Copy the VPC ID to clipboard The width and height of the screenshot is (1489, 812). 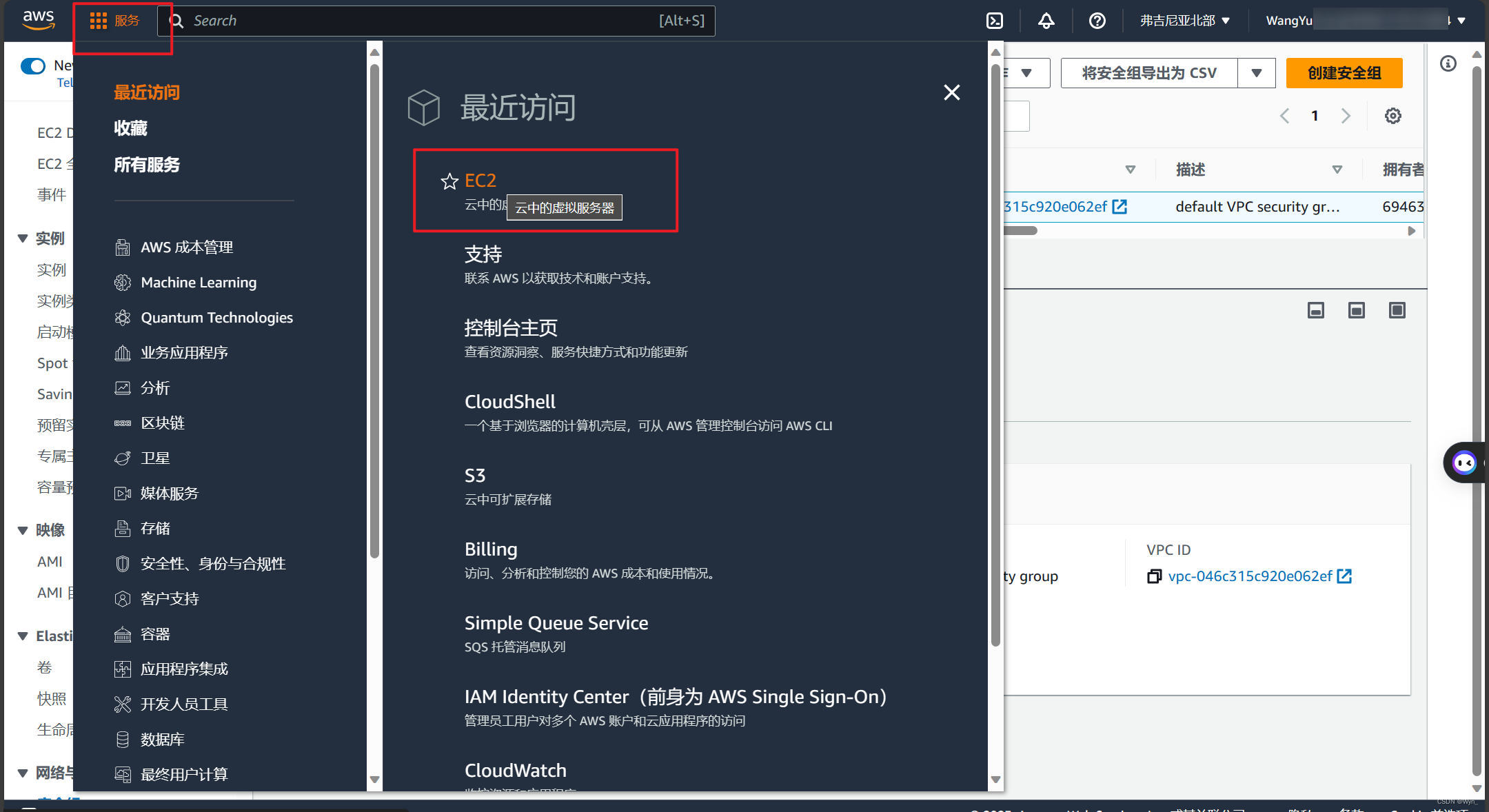(x=1154, y=576)
